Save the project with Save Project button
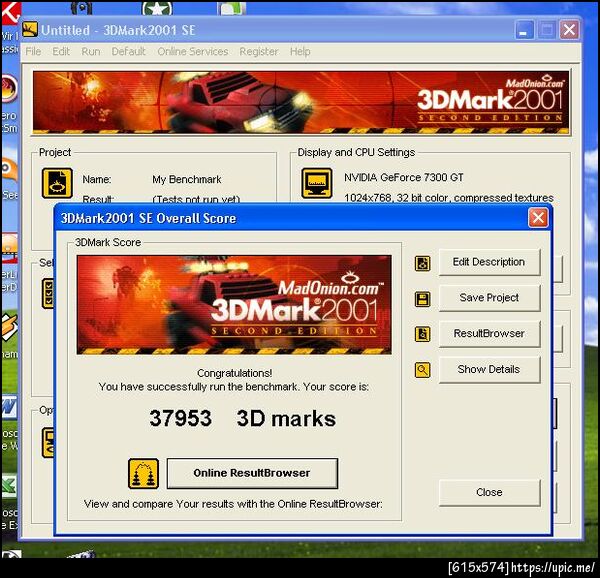600x578 pixels. [x=489, y=298]
